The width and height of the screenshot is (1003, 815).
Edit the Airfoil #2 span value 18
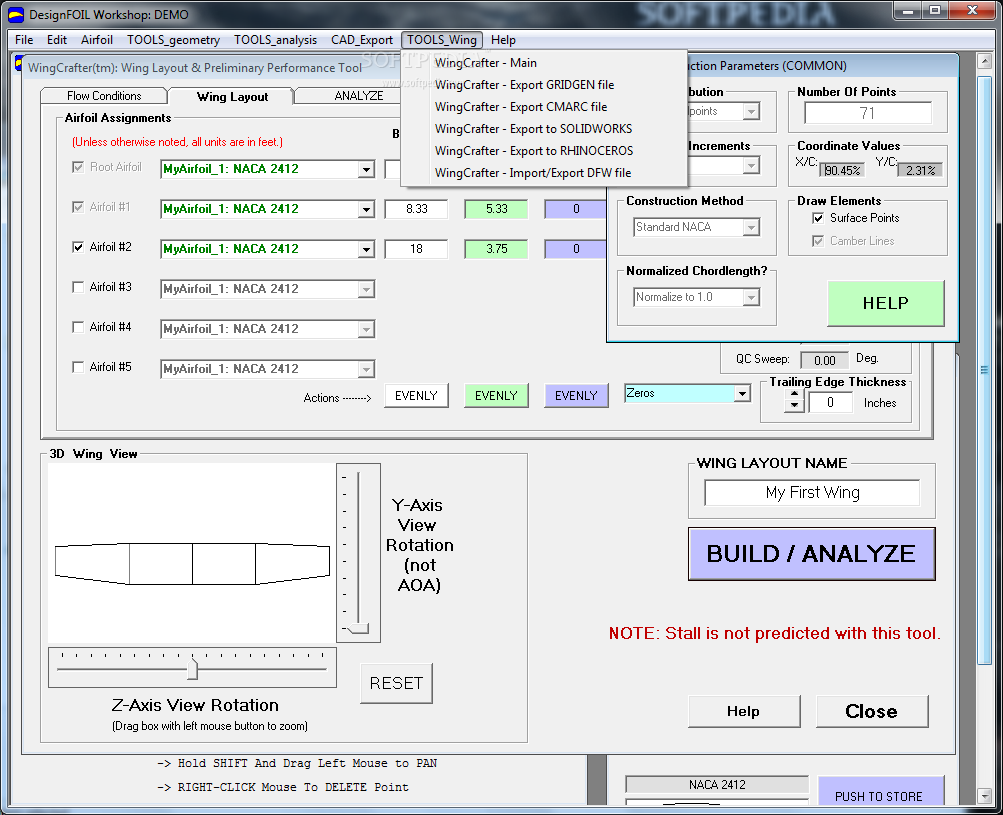click(416, 249)
